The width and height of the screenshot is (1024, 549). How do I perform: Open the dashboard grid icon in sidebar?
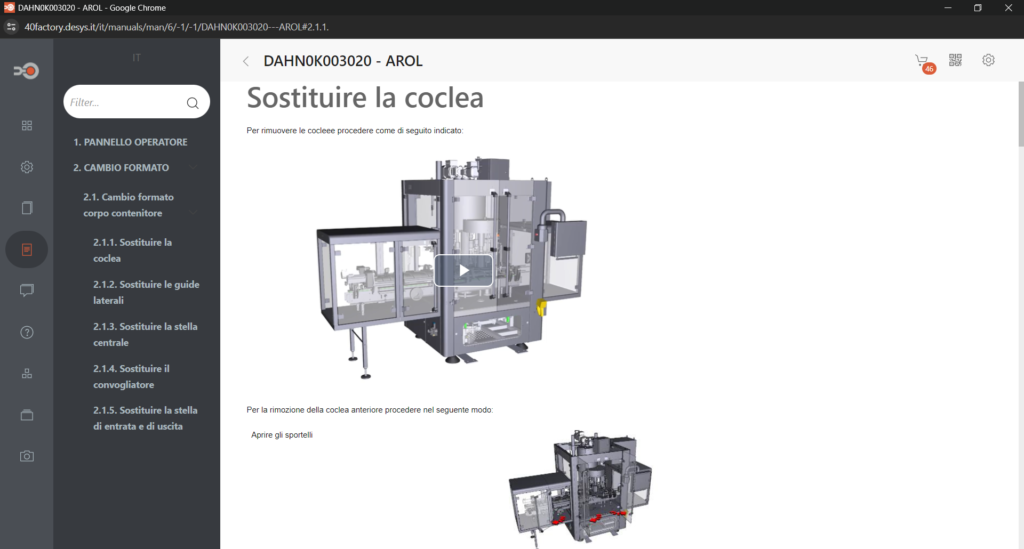click(x=27, y=125)
